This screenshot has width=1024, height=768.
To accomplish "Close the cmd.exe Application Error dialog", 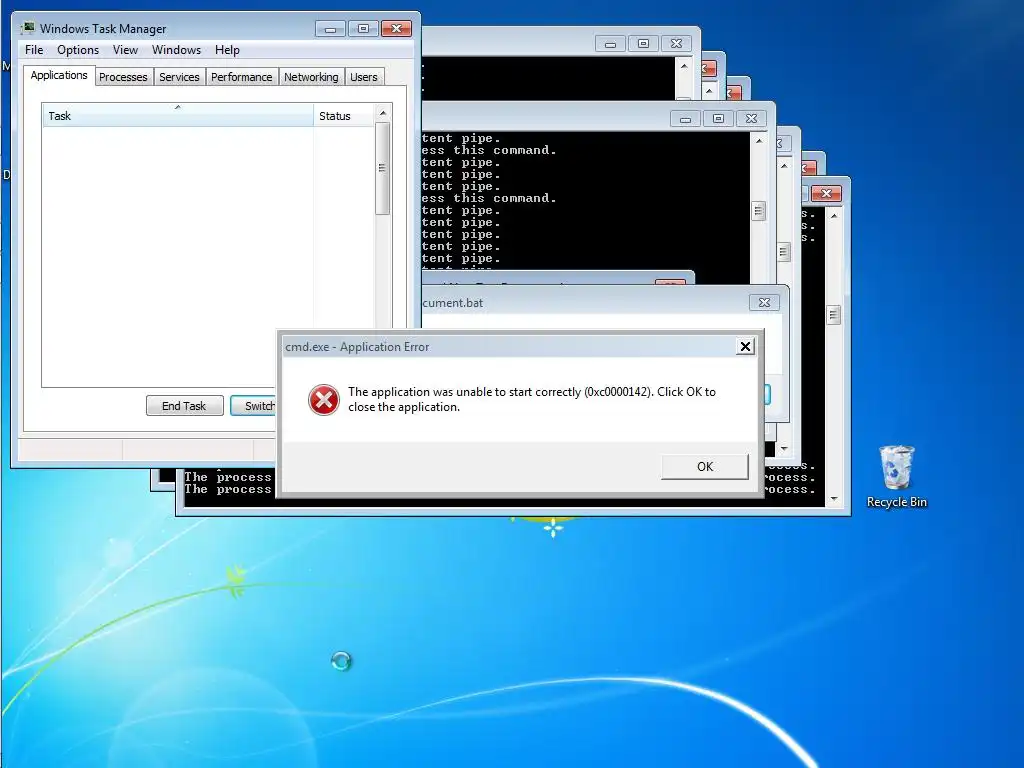I will point(745,347).
